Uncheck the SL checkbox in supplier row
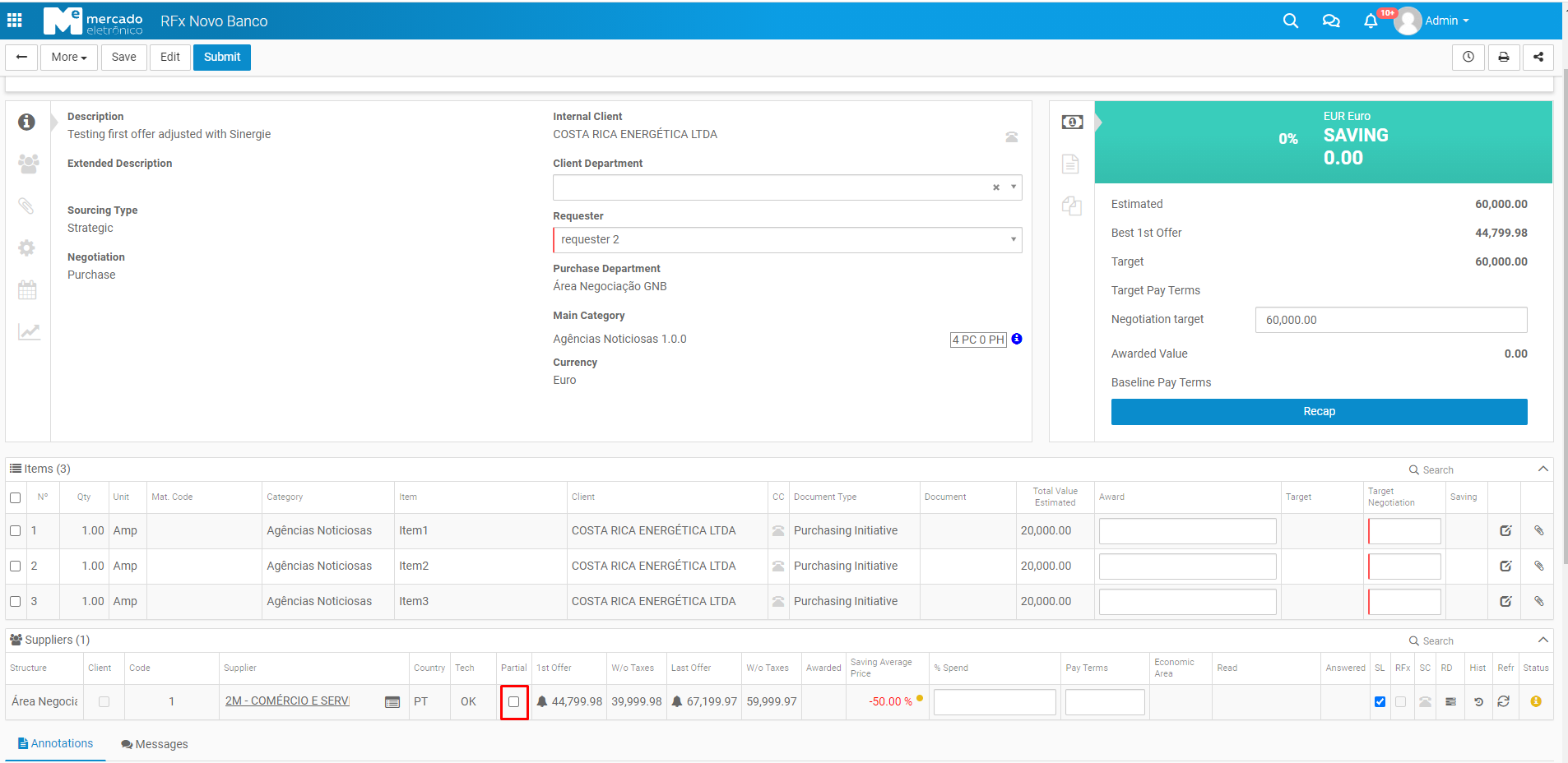The width and height of the screenshot is (1568, 763). pyautogui.click(x=1380, y=702)
